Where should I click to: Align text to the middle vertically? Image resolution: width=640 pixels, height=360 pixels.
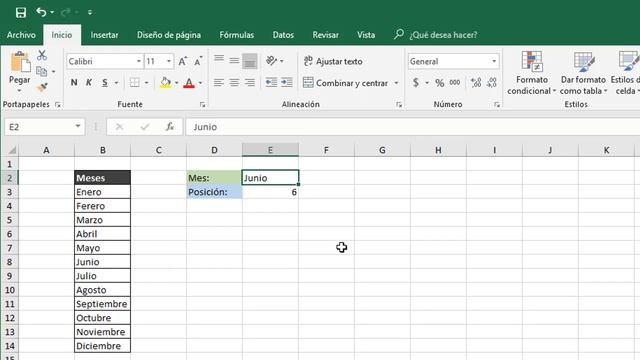[234, 61]
